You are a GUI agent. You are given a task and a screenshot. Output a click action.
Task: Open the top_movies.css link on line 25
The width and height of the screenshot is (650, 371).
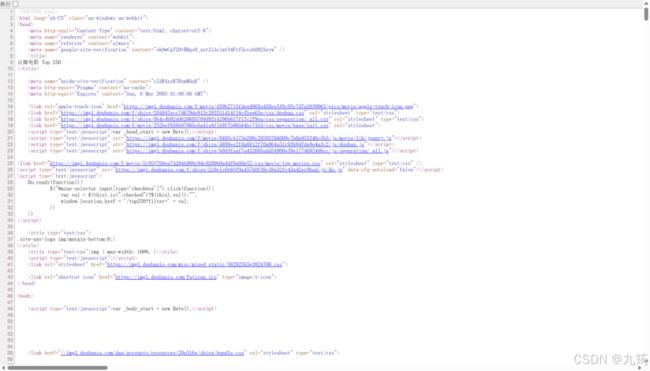tap(185, 163)
